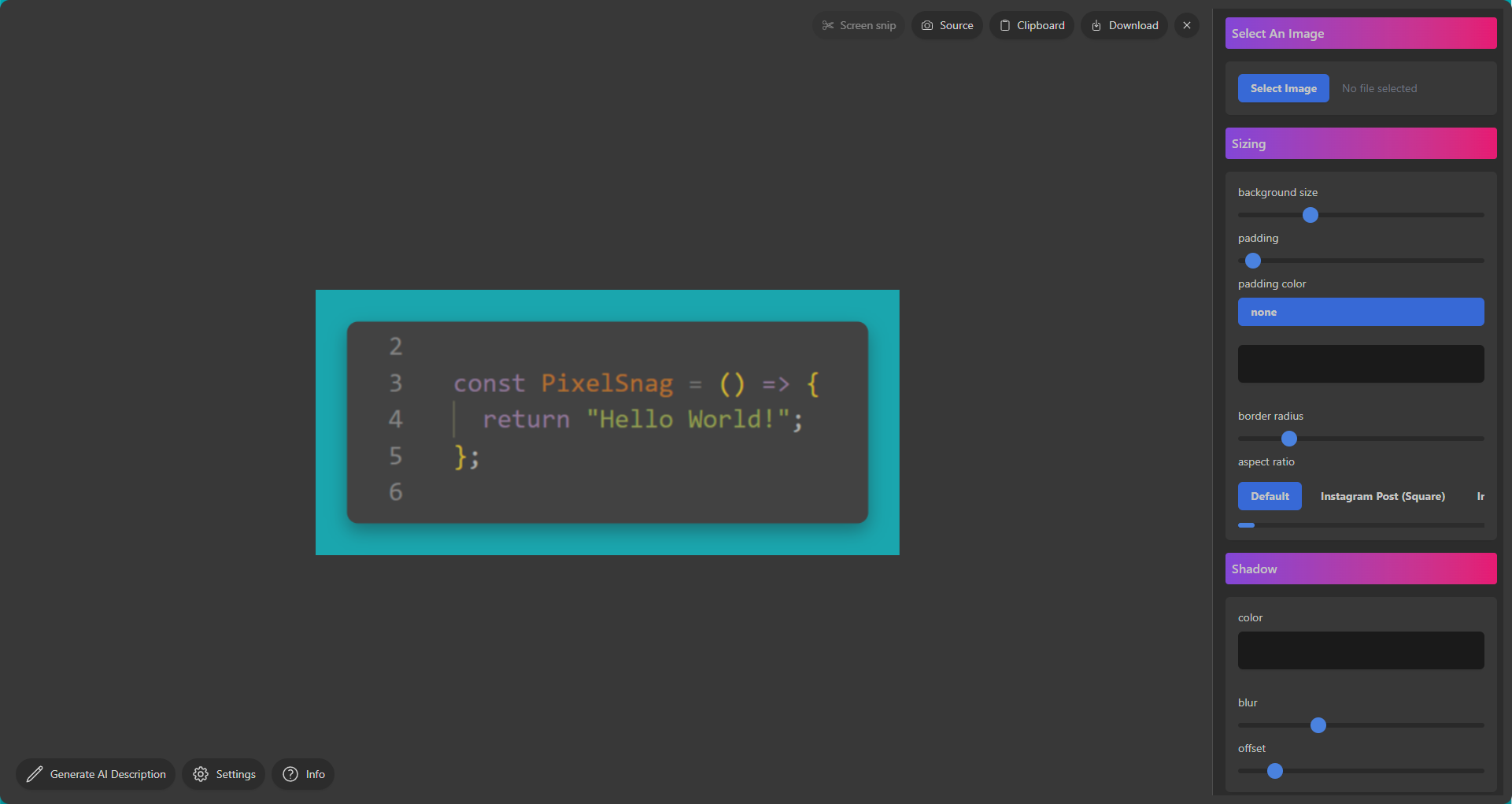The width and height of the screenshot is (1512, 804).
Task: Open Settings via the gear icon
Action: [201, 774]
